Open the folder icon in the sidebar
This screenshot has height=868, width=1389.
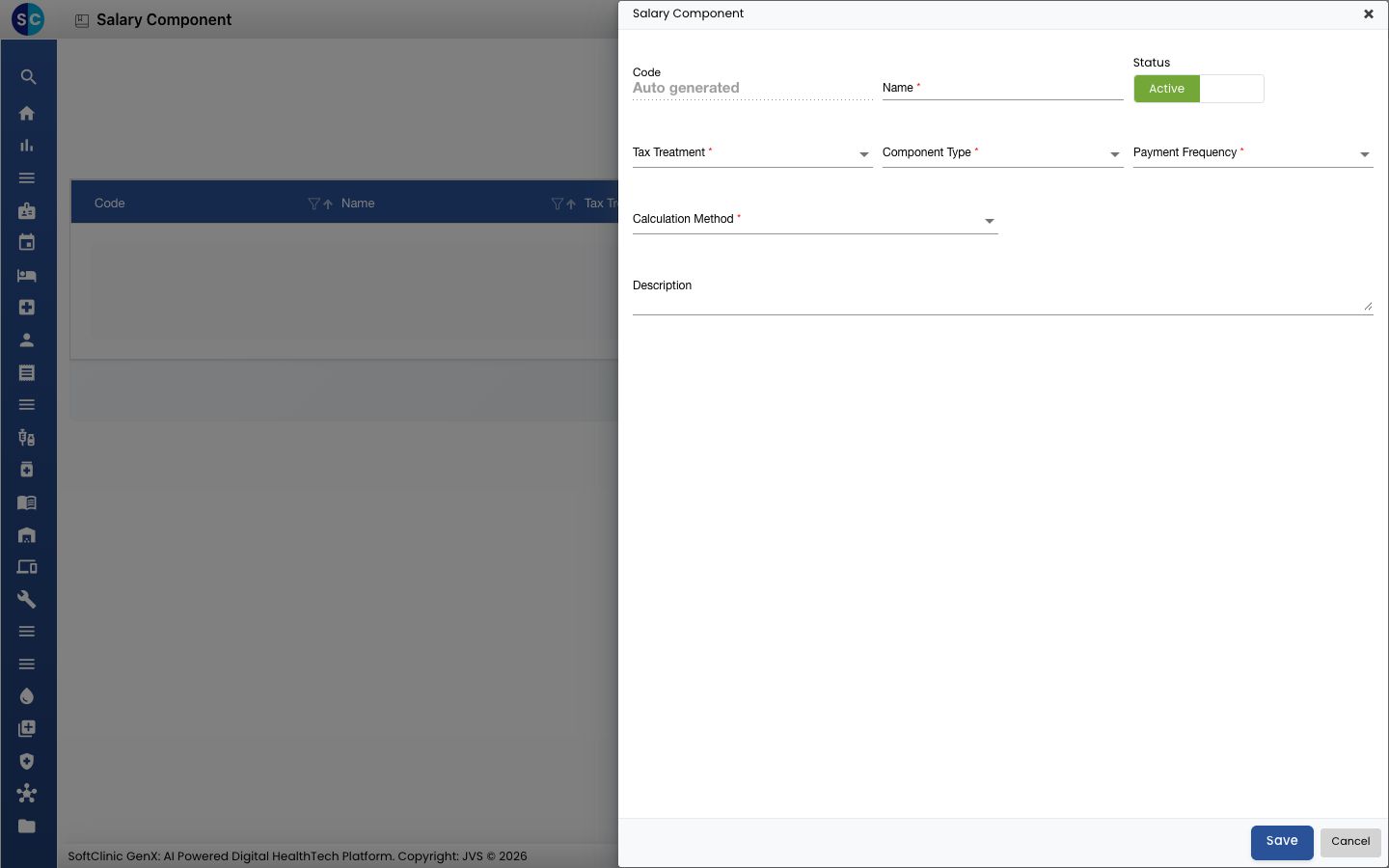(x=27, y=827)
